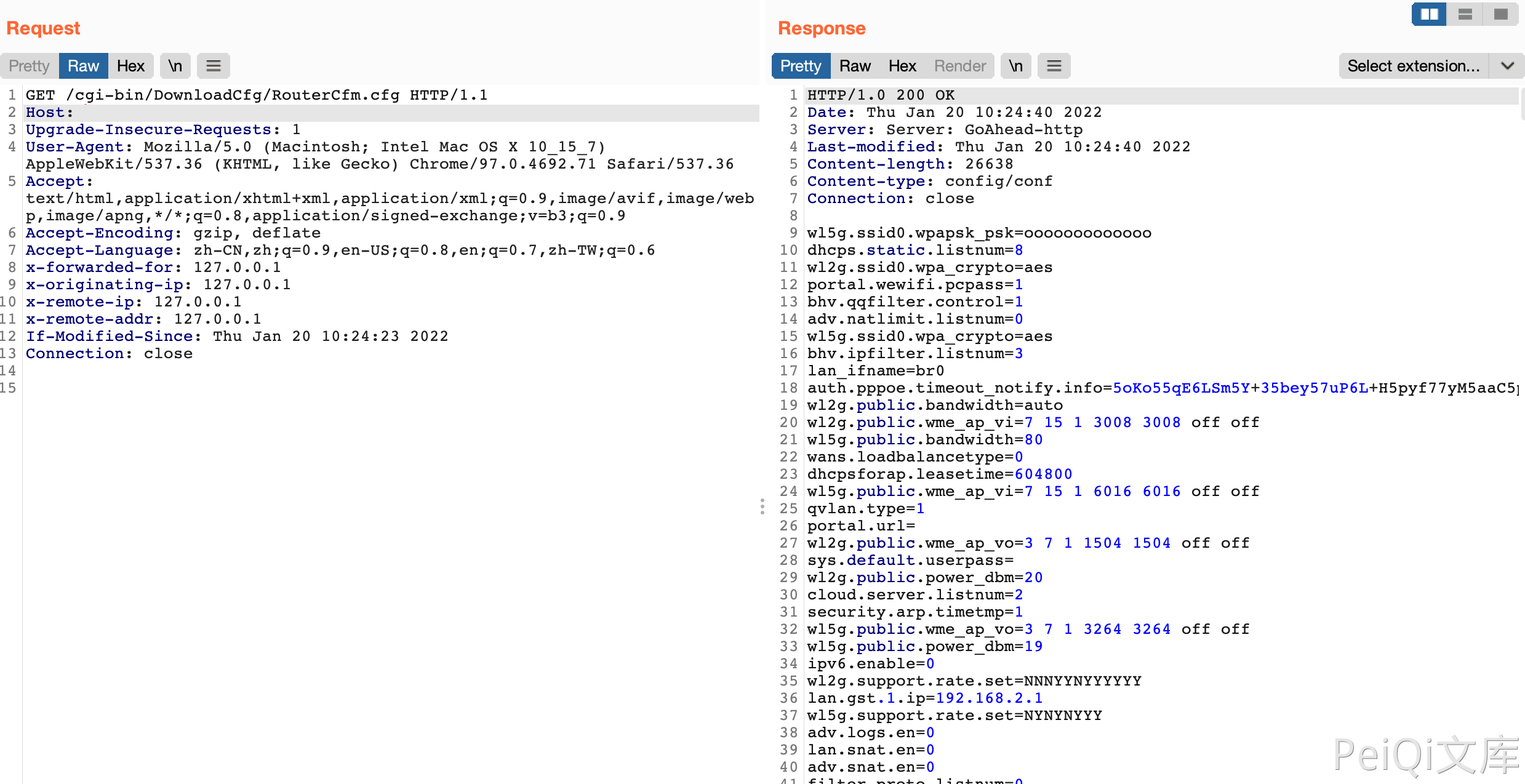Select Request Raw tab
This screenshot has width=1525, height=784.
pos(83,66)
